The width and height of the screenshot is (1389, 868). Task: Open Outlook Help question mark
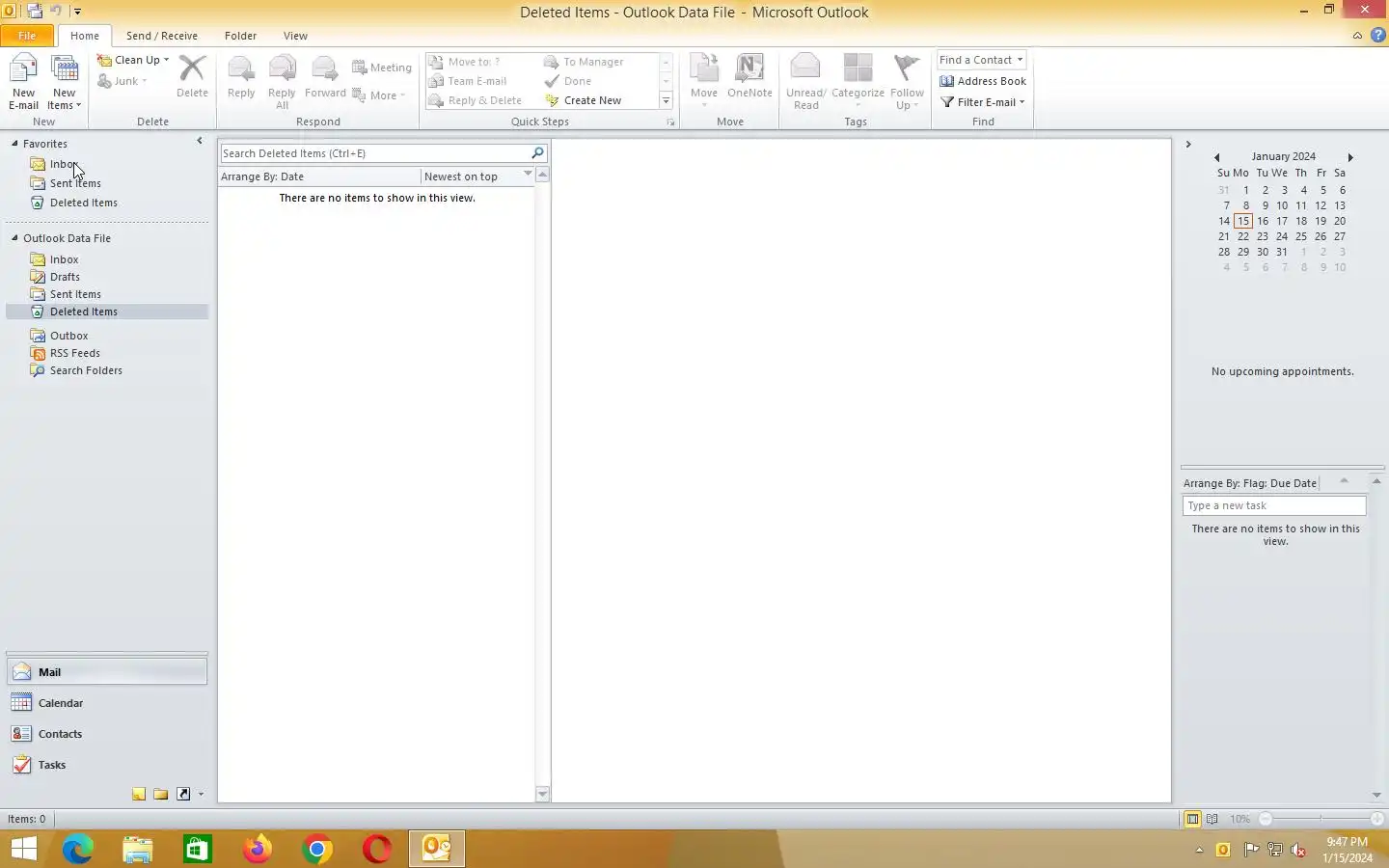point(1377,36)
